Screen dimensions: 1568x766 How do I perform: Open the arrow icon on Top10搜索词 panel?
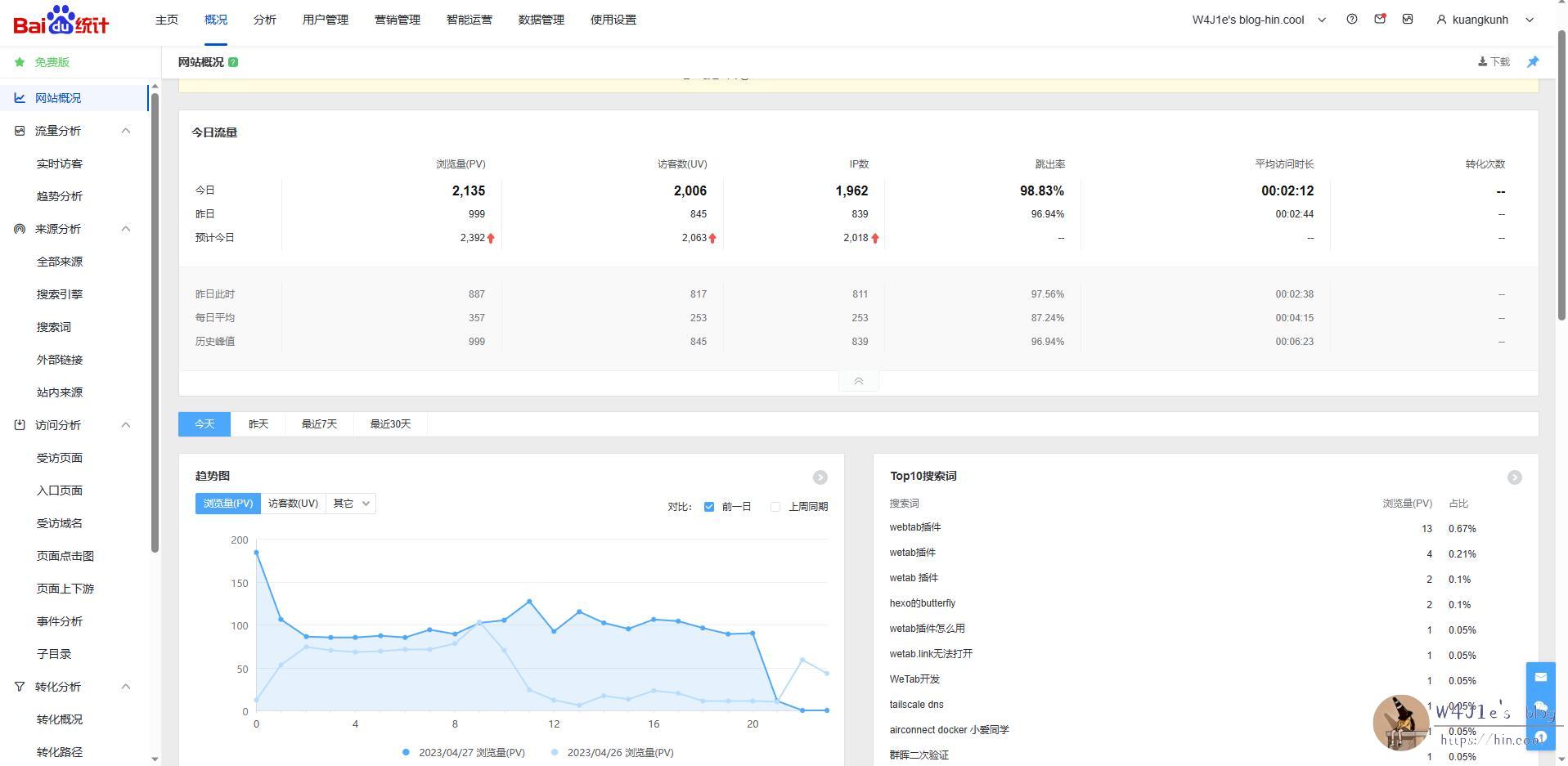[1514, 477]
